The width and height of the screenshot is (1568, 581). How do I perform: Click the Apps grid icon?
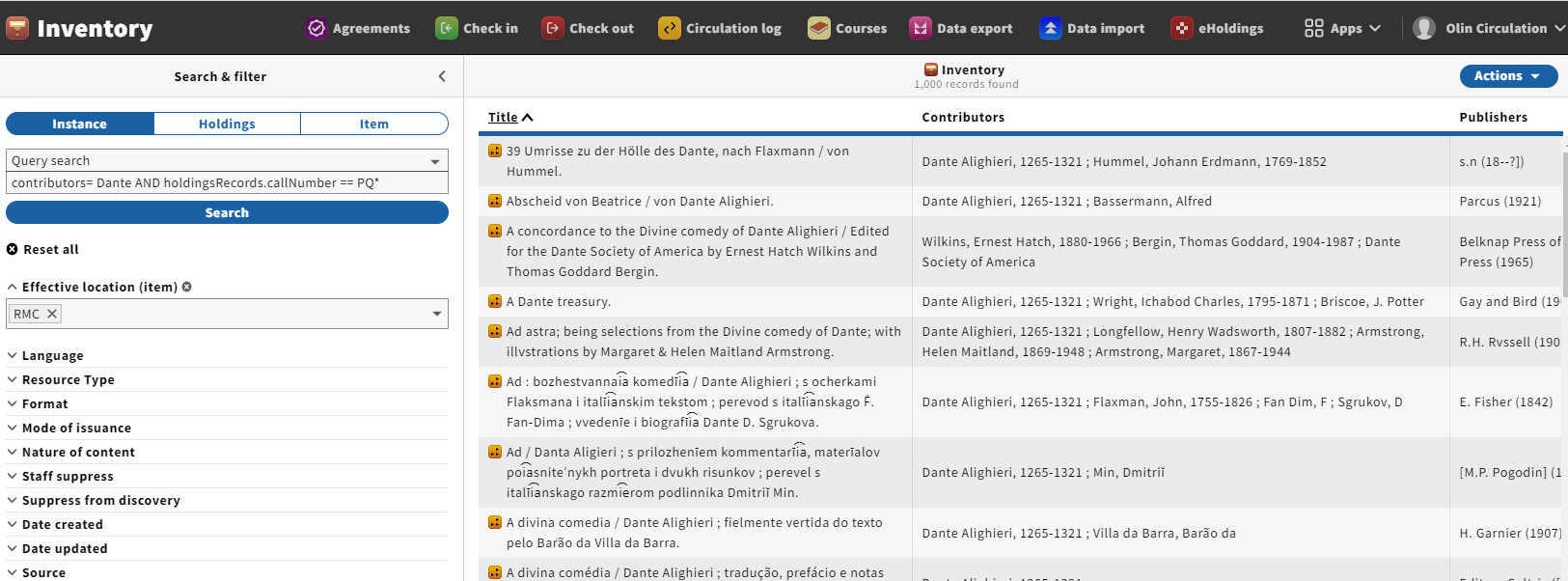[x=1314, y=28]
